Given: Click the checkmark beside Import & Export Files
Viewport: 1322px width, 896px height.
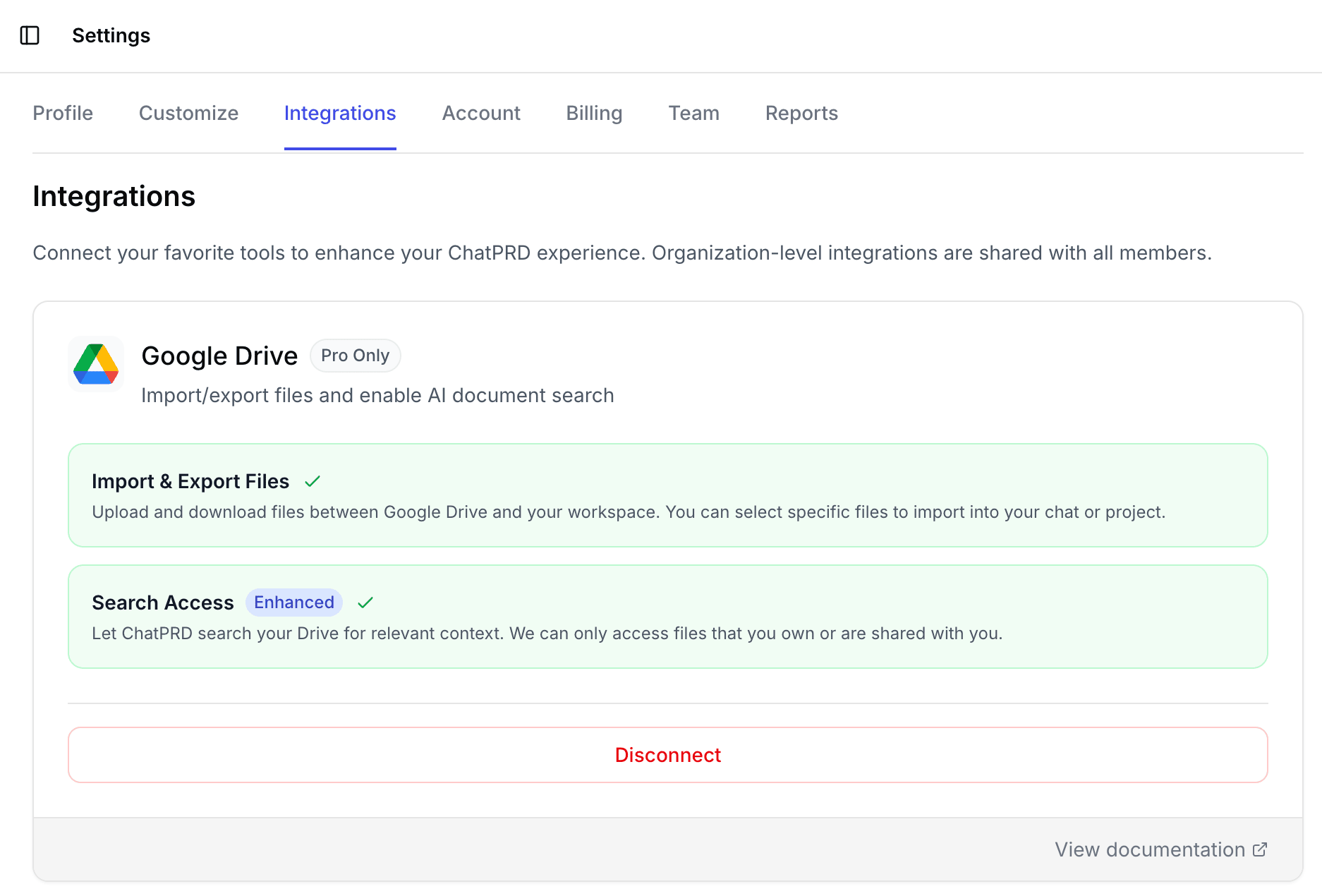Looking at the screenshot, I should click(313, 481).
